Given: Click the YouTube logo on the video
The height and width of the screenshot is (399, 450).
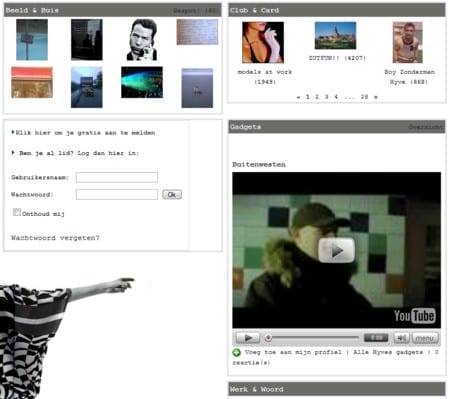Looking at the screenshot, I should click(414, 316).
